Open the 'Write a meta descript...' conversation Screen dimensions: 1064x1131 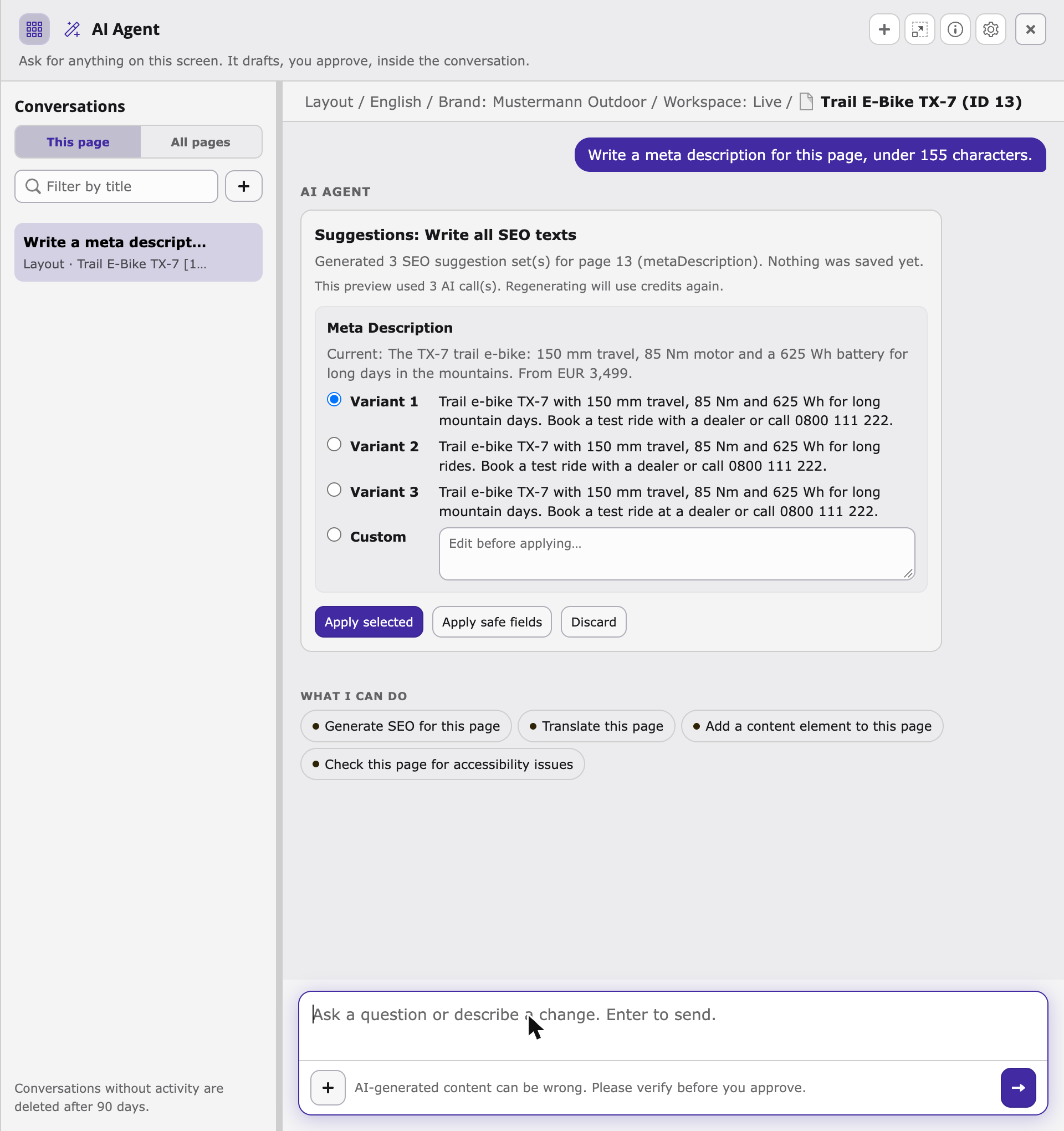(x=139, y=252)
